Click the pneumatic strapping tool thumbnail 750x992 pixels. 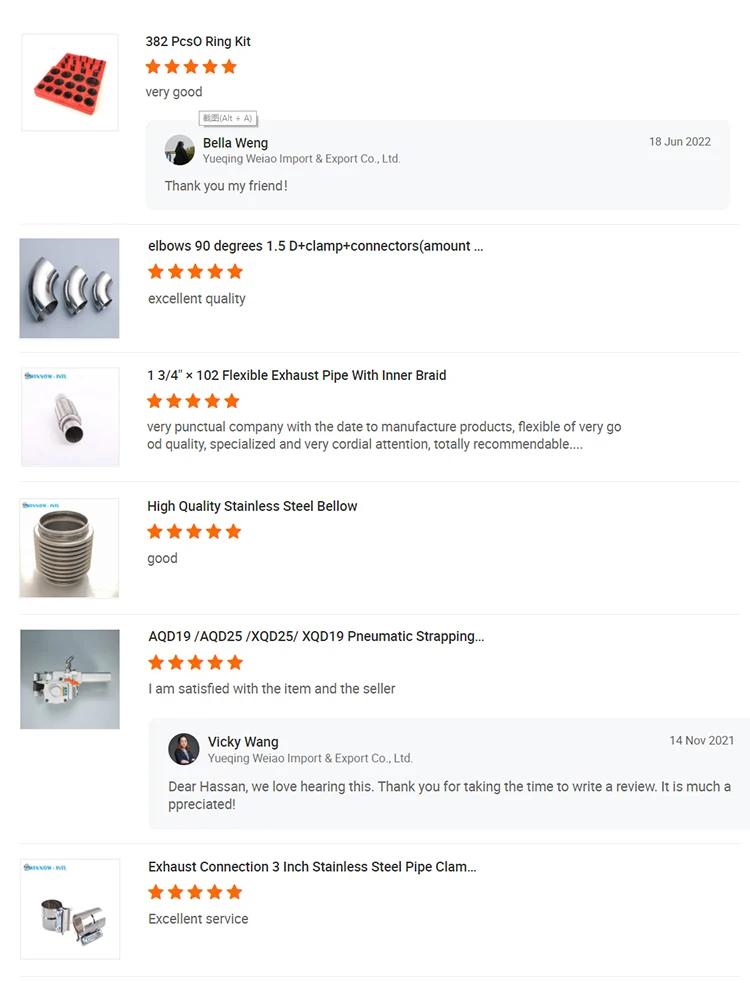point(70,679)
